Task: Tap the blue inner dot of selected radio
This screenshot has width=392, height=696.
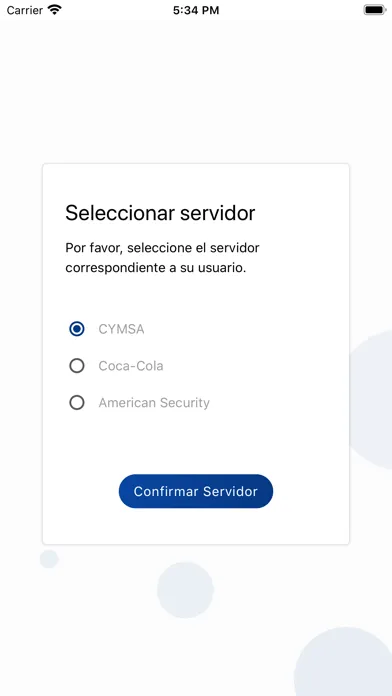Action: [77, 329]
